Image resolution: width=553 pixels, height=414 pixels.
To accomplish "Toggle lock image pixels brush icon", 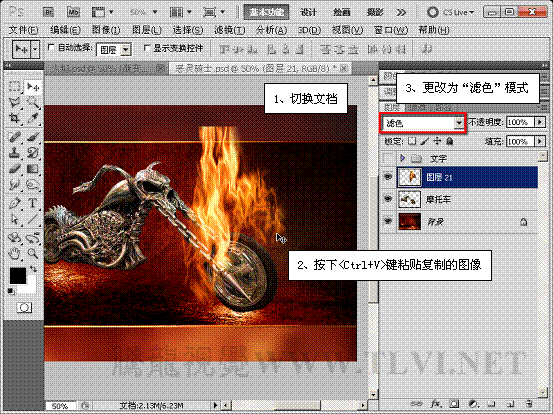I will click(x=425, y=141).
